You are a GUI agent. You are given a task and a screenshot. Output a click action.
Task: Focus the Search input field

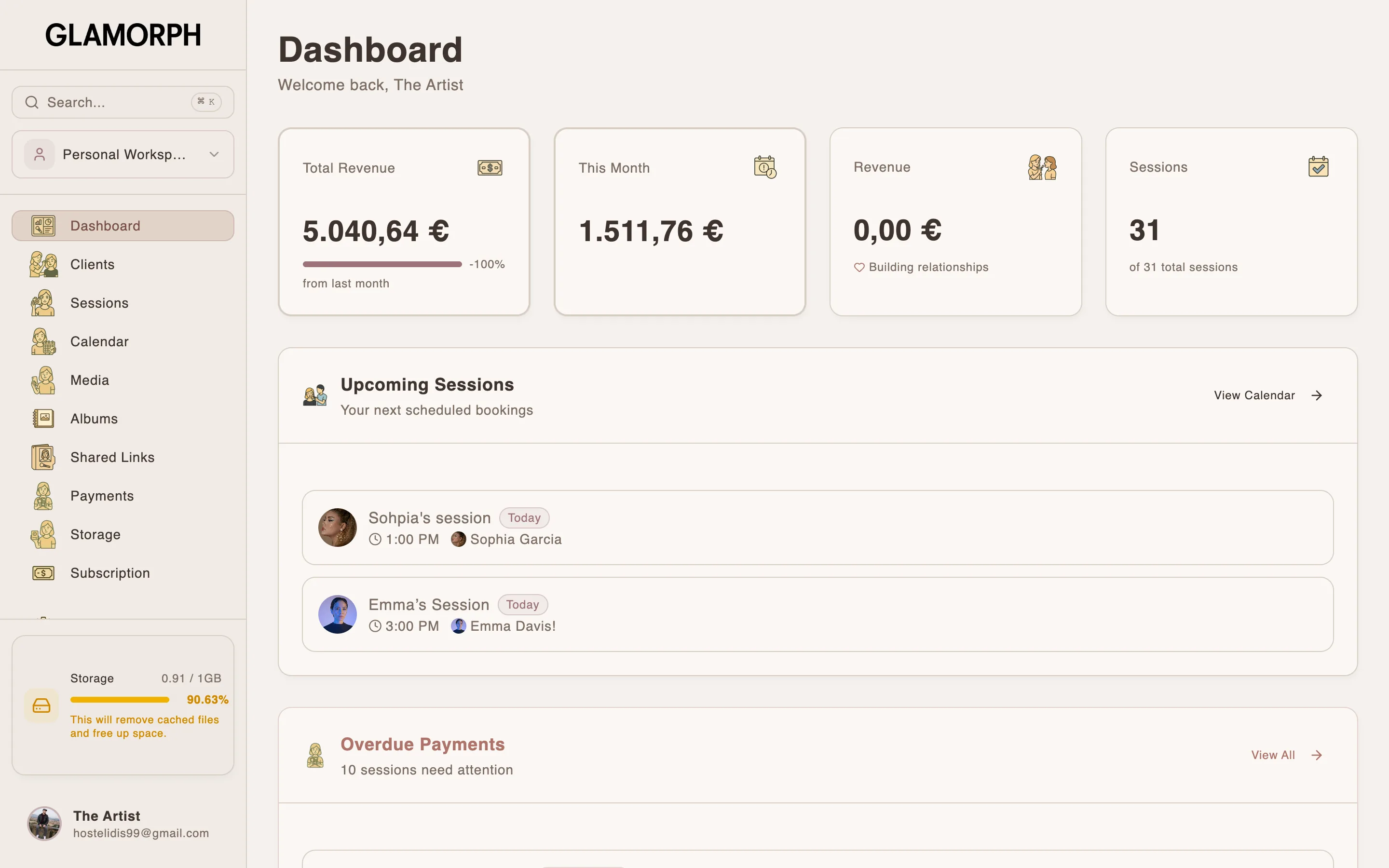click(123, 102)
